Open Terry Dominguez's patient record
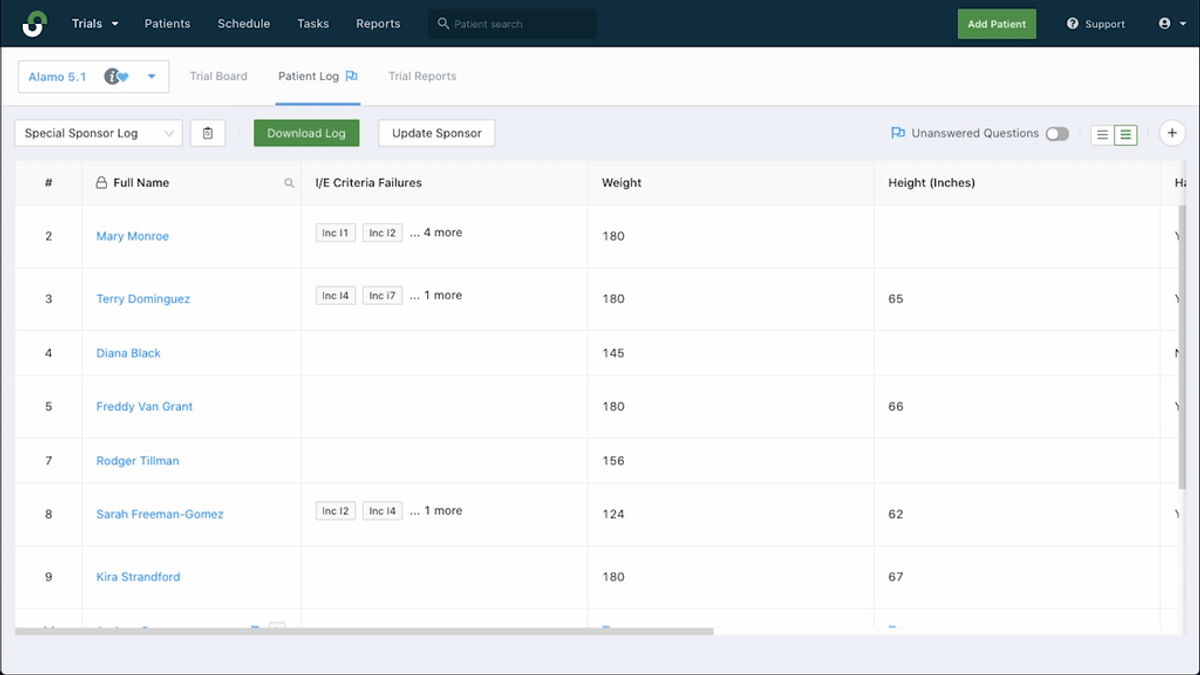Viewport: 1200px width, 675px height. click(x=143, y=299)
